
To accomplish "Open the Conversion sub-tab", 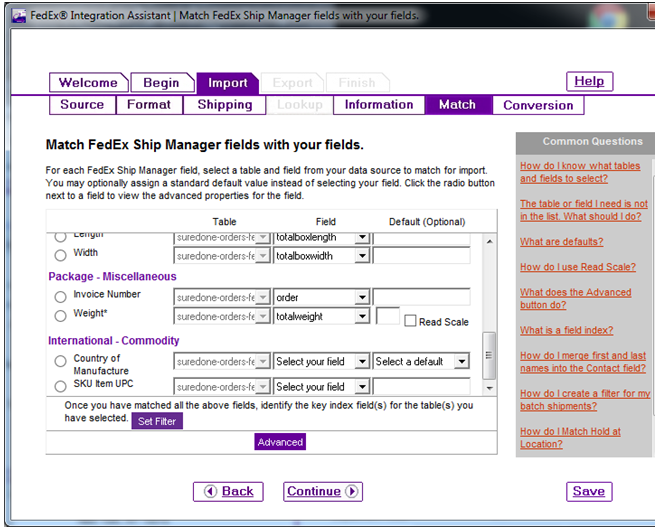I will (x=538, y=105).
